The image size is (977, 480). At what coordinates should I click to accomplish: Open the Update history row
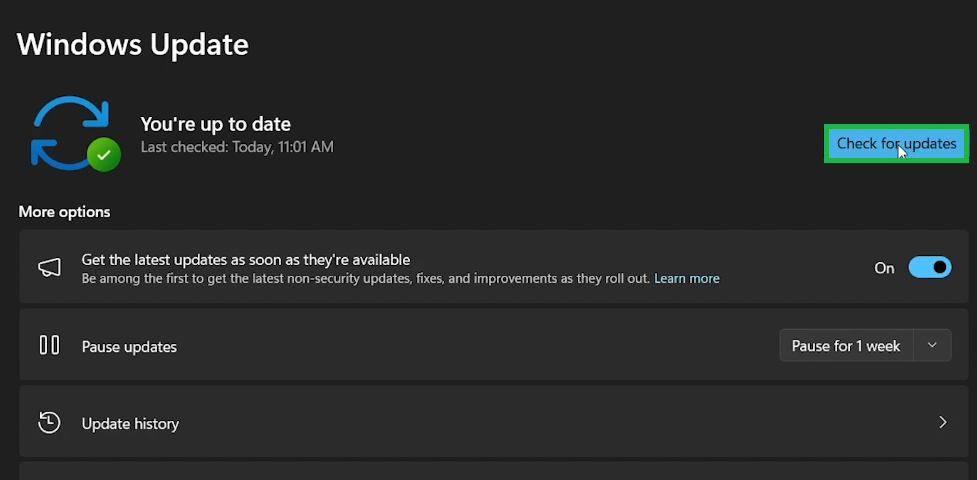(x=493, y=421)
